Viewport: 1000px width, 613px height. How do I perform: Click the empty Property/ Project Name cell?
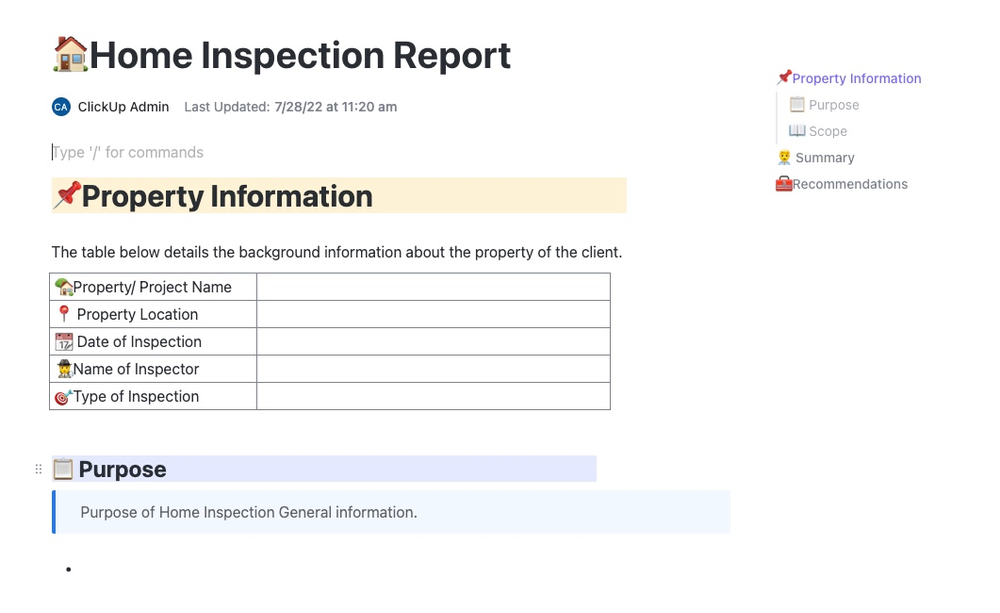point(433,287)
